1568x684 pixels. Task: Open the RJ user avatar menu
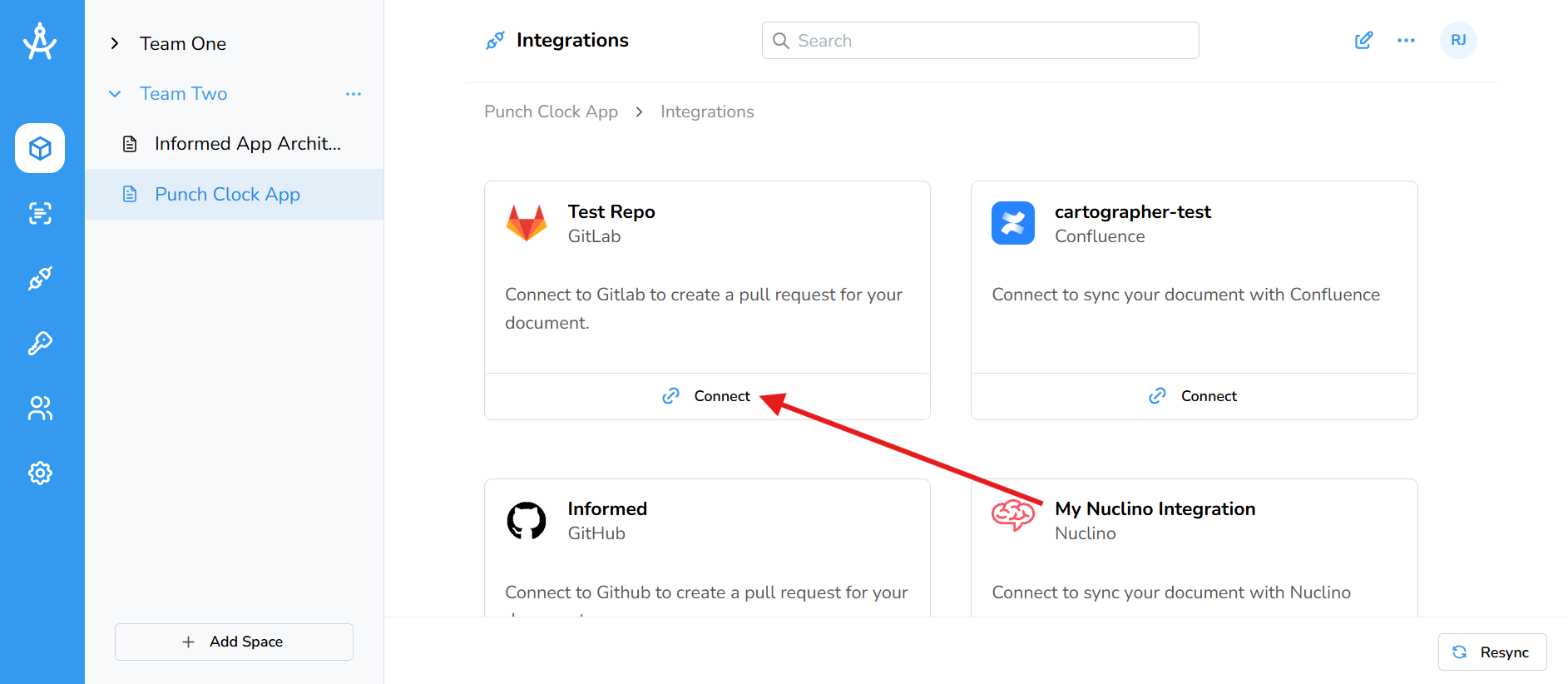pos(1458,40)
